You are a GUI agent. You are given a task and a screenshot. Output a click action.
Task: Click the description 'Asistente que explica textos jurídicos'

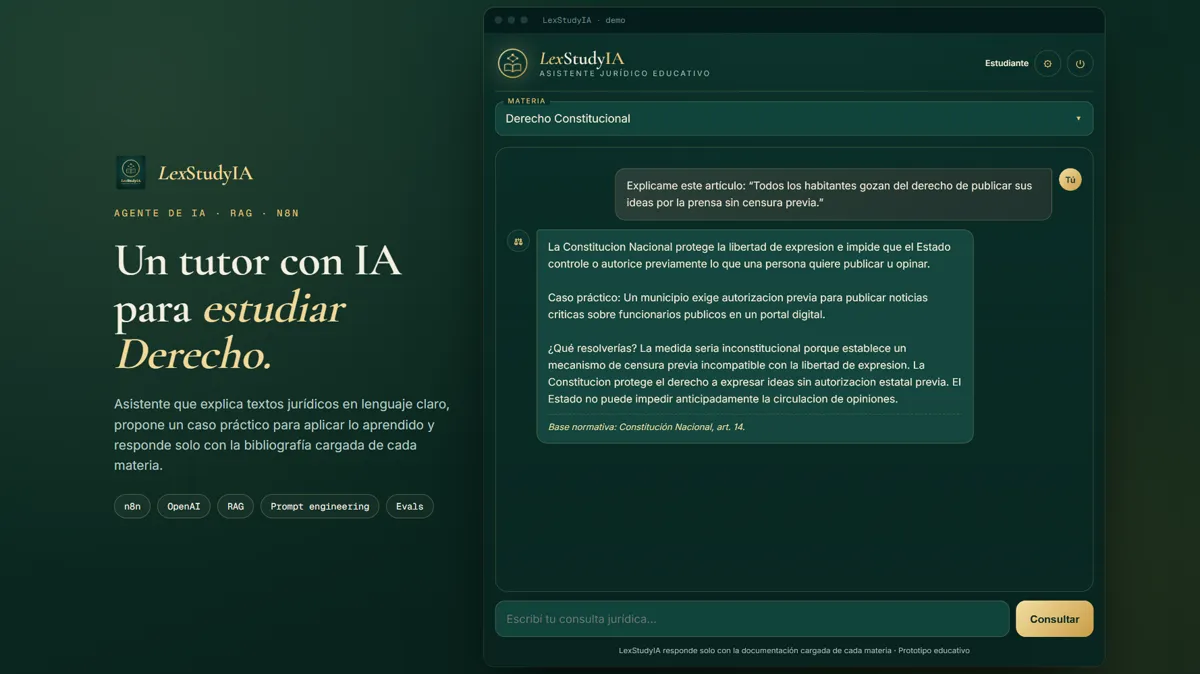pos(282,435)
